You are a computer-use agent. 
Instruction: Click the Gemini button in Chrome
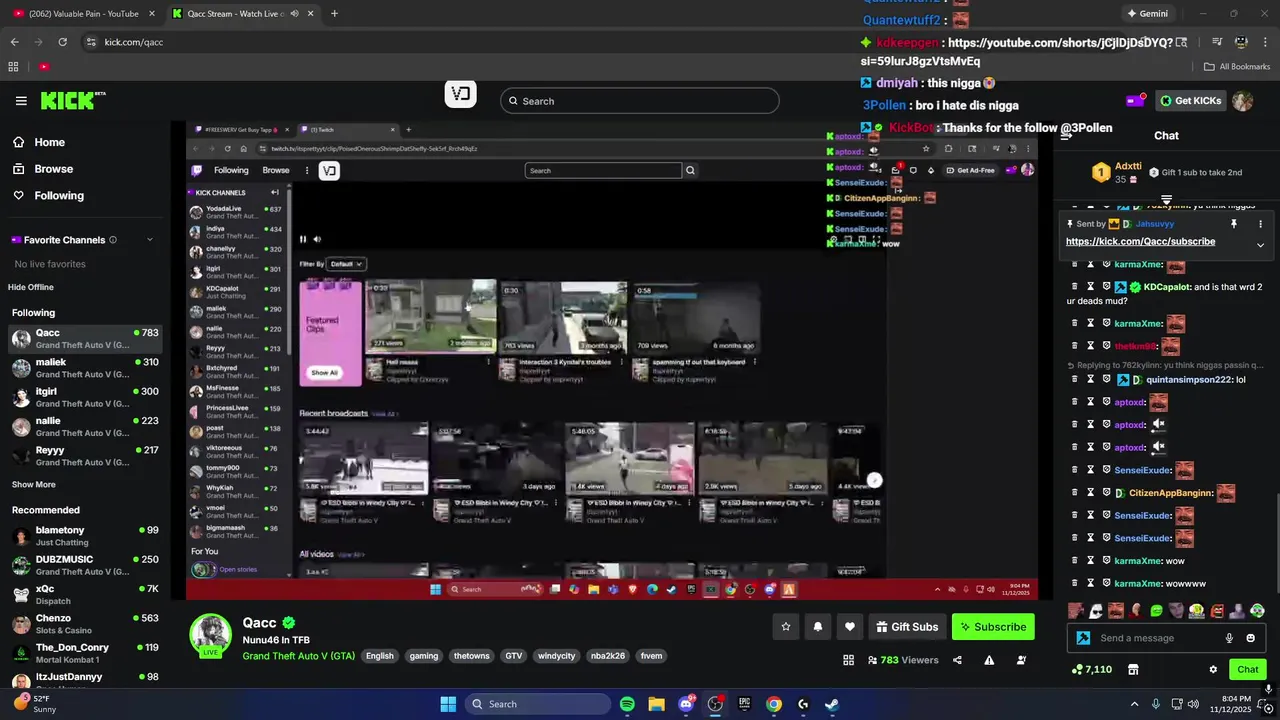pos(1147,14)
